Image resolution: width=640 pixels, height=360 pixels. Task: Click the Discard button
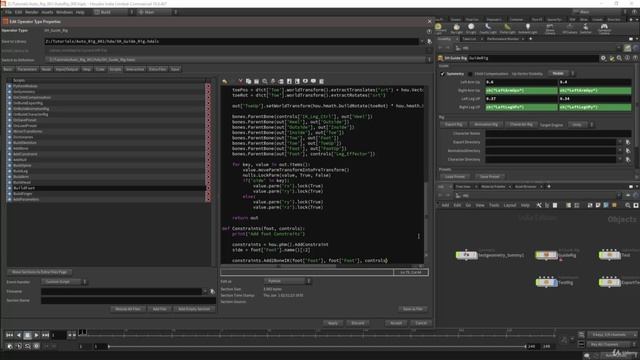358,323
